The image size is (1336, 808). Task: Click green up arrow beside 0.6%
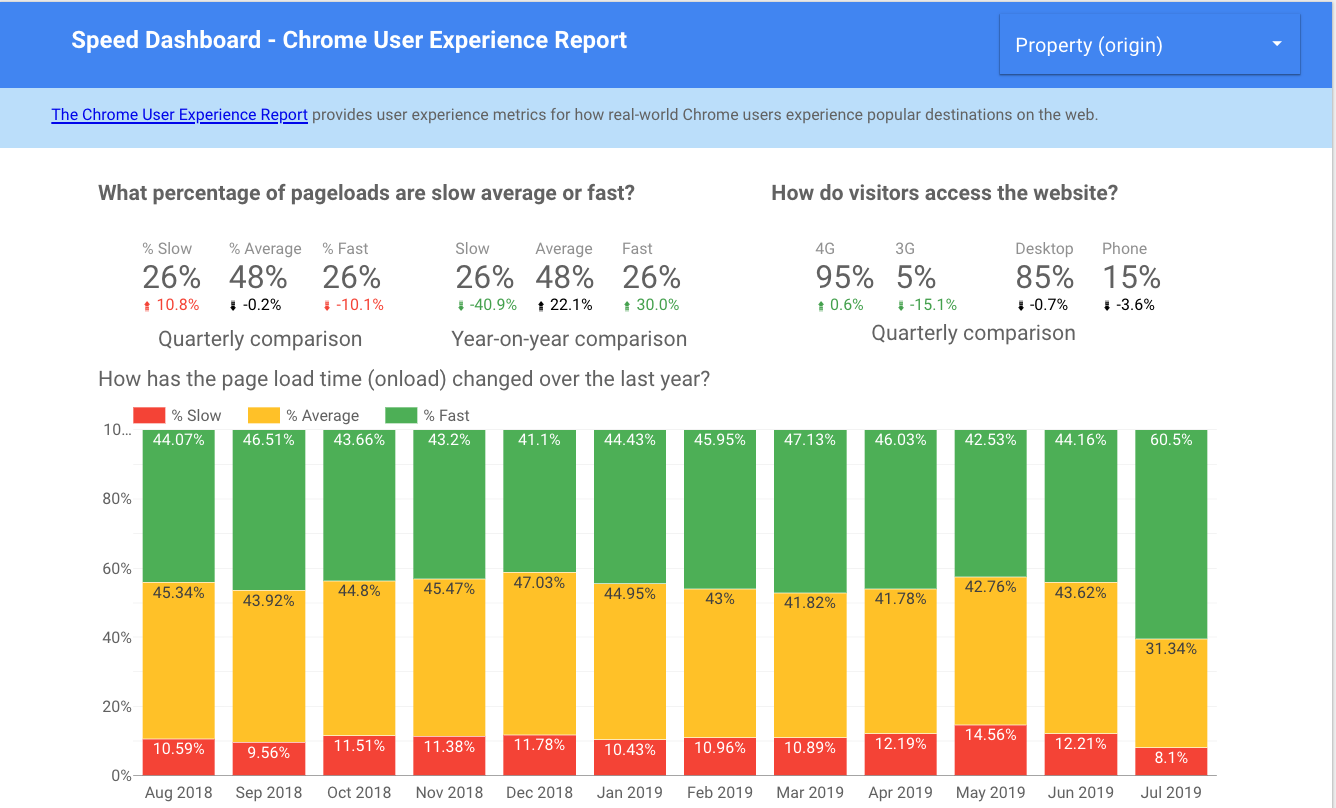tap(821, 305)
